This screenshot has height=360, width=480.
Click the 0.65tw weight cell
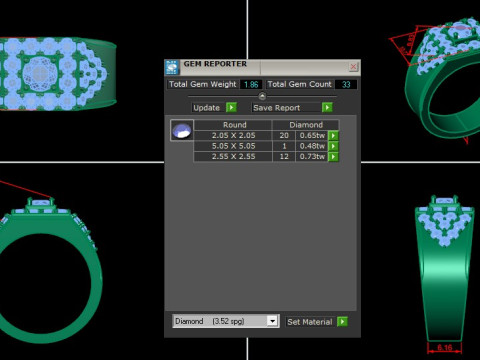coord(312,135)
